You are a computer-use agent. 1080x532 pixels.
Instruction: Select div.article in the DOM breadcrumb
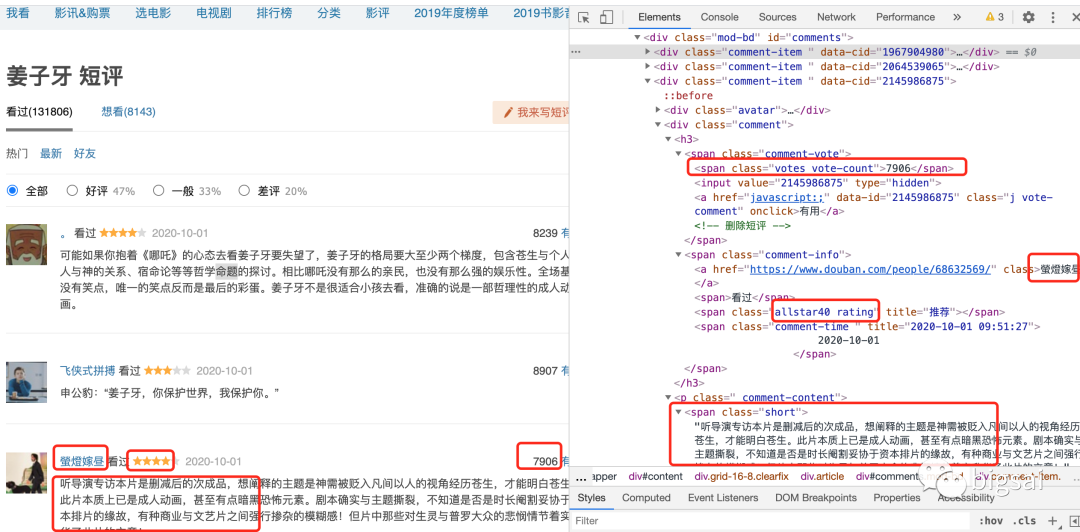824,477
